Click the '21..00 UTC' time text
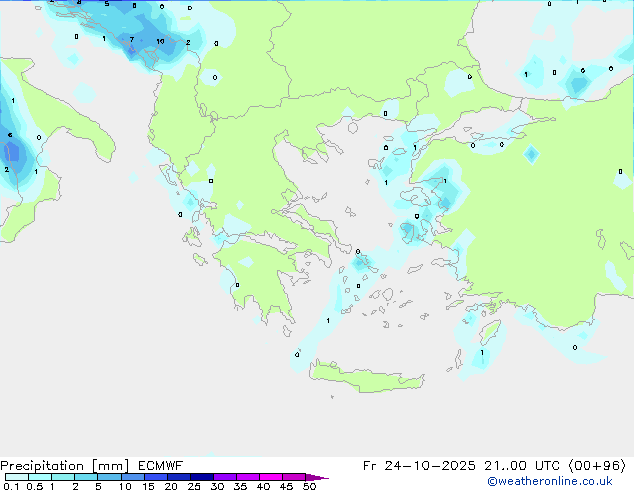The width and height of the screenshot is (634, 490). 522,466
